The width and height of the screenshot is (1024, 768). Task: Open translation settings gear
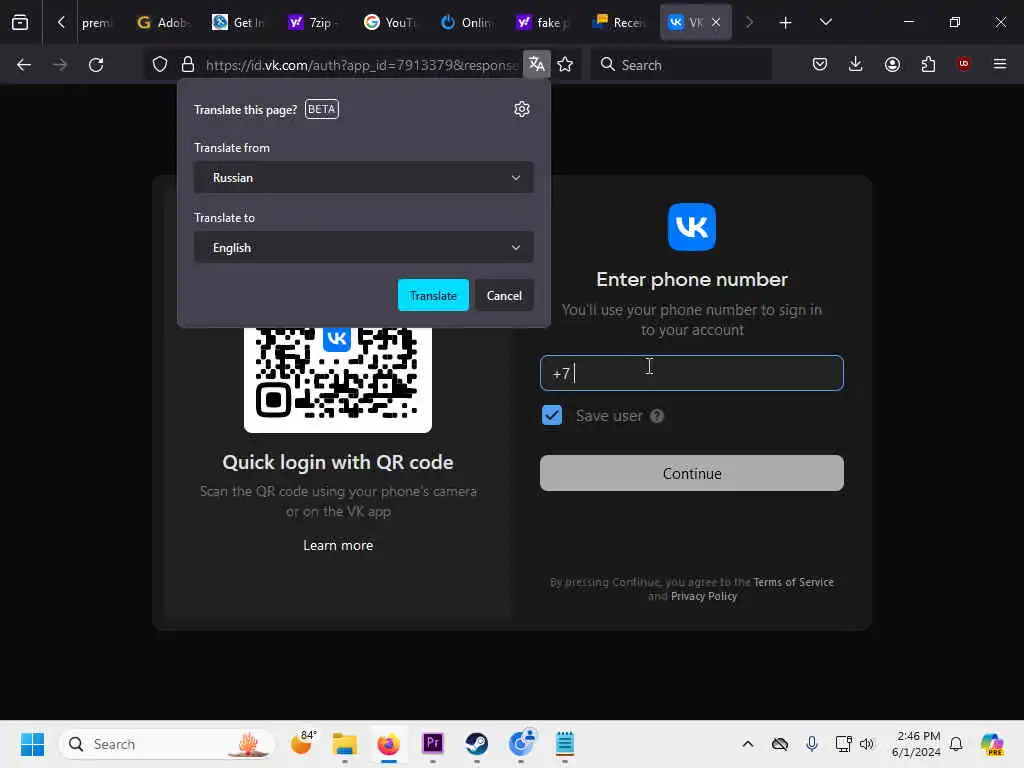[521, 109]
